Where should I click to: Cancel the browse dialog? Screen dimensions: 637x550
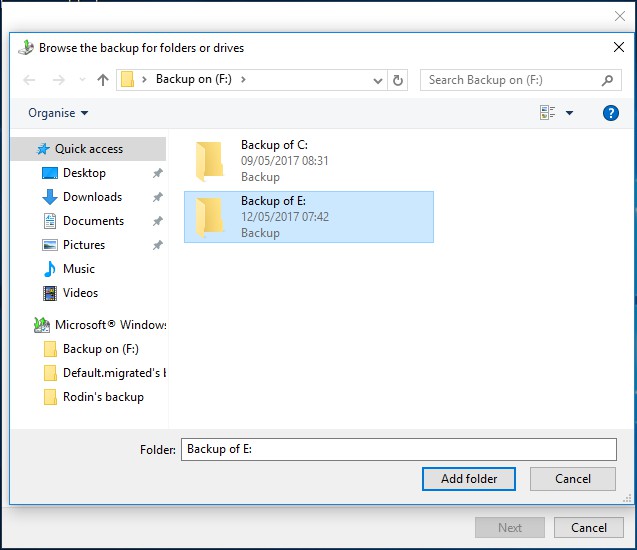tap(573, 479)
